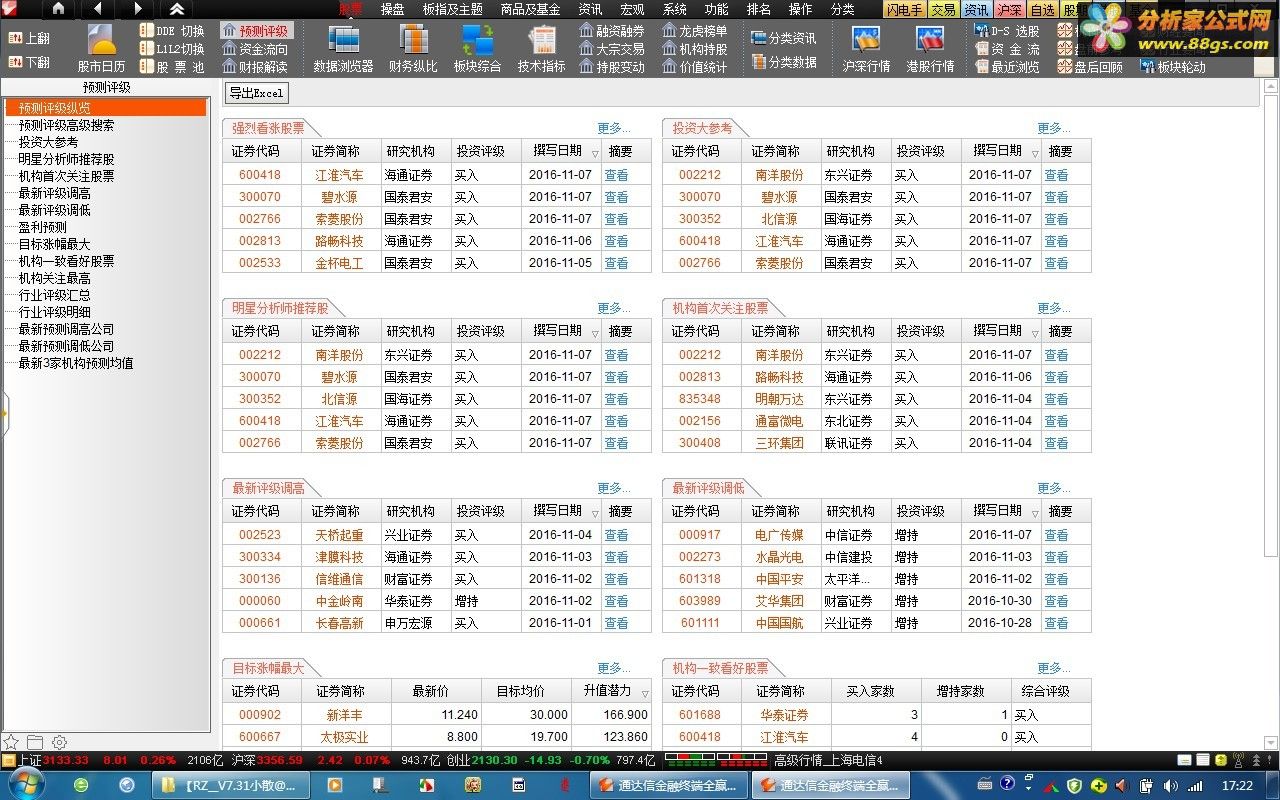Open the 商品及基金 menu

click(530, 9)
